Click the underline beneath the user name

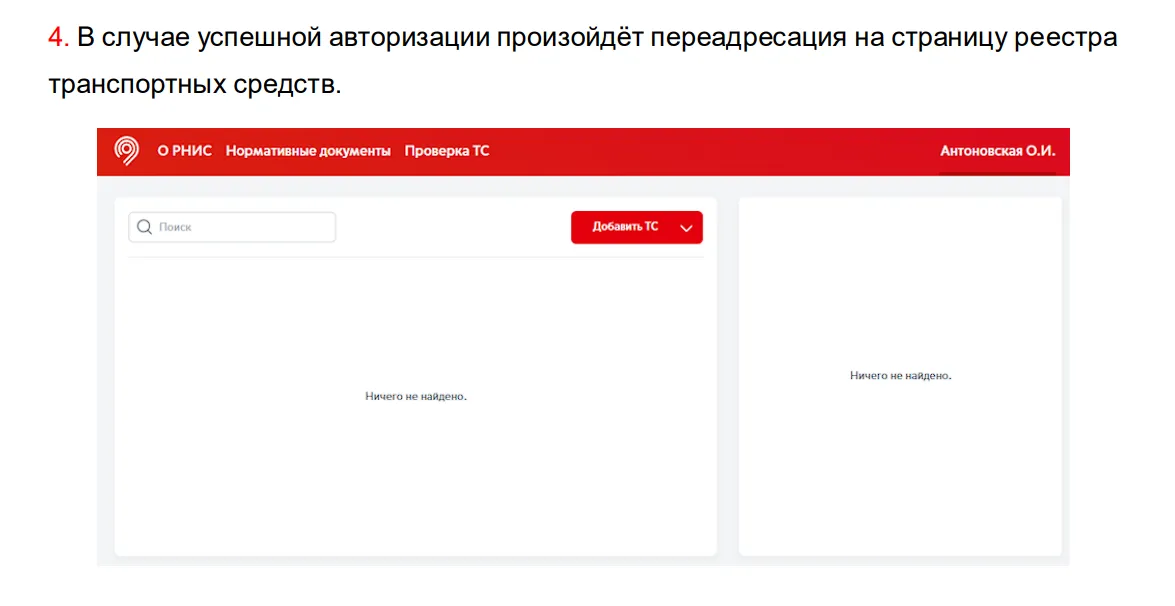(x=997, y=173)
